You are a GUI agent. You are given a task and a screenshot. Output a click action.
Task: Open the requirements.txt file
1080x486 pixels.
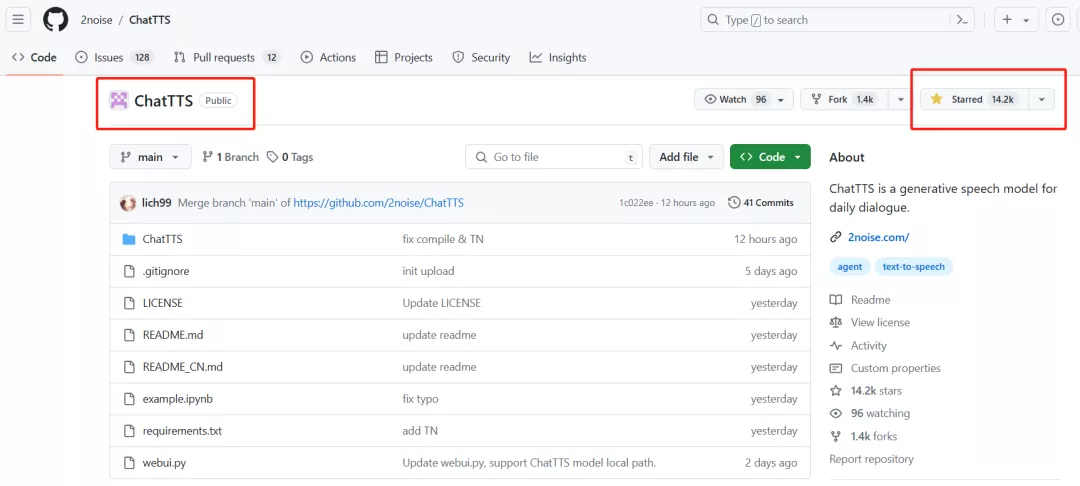(x=183, y=431)
